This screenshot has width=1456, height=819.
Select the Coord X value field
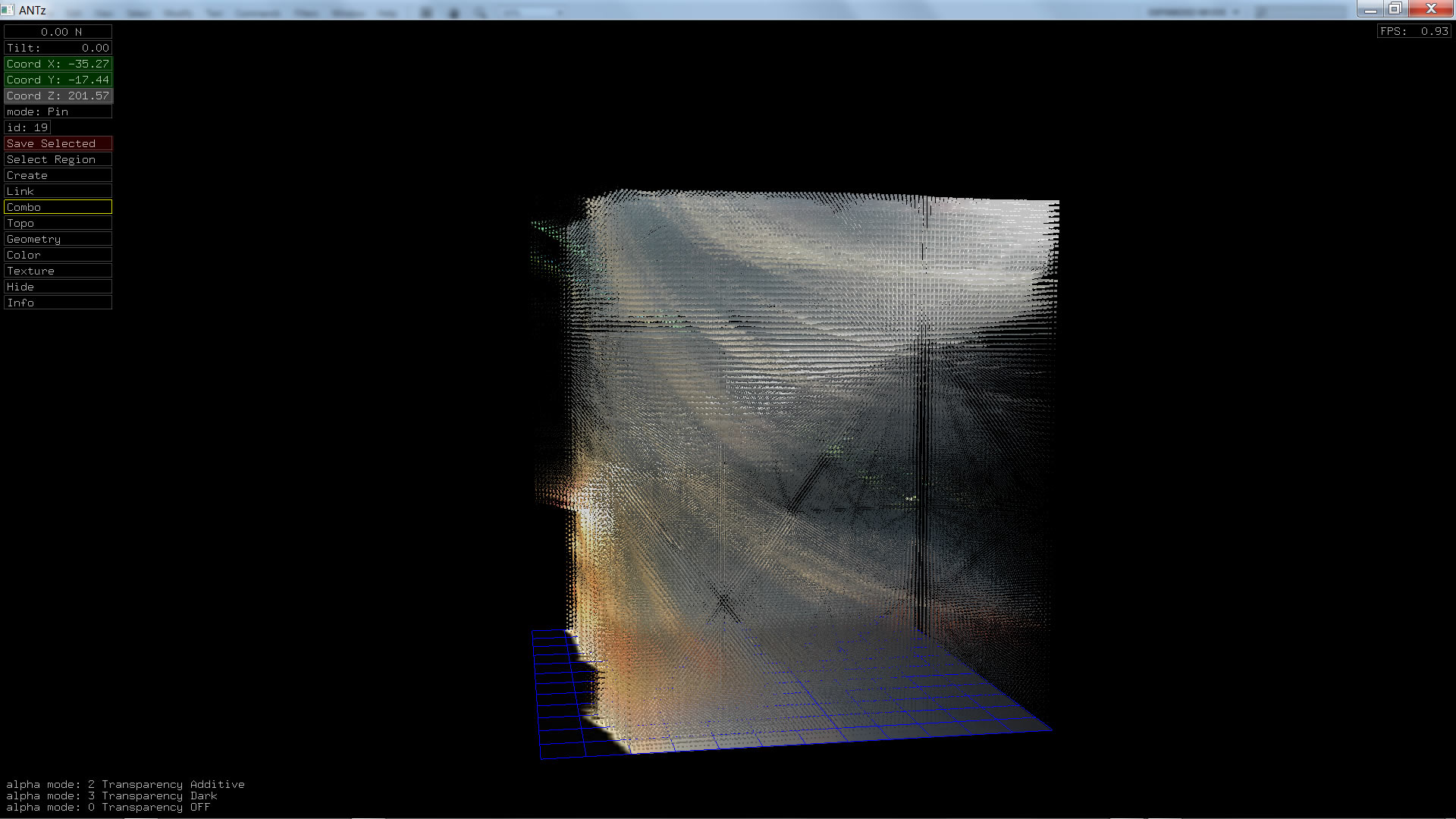click(x=58, y=64)
